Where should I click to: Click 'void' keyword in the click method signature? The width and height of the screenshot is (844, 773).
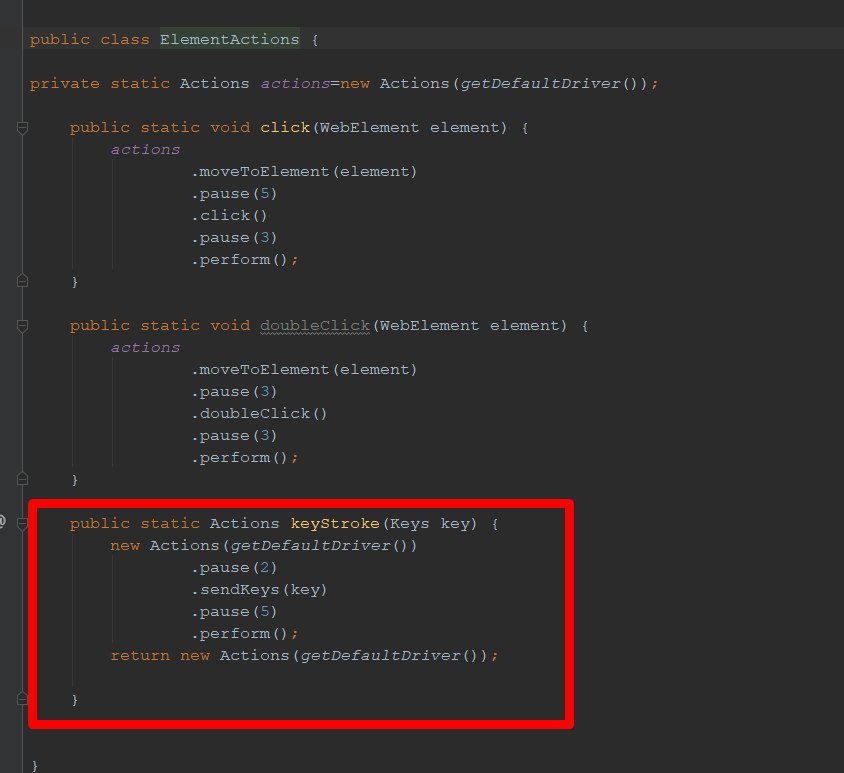tap(230, 128)
